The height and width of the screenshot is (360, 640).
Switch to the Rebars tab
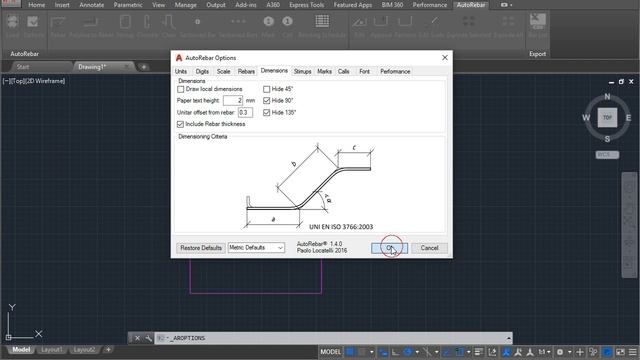(246, 71)
